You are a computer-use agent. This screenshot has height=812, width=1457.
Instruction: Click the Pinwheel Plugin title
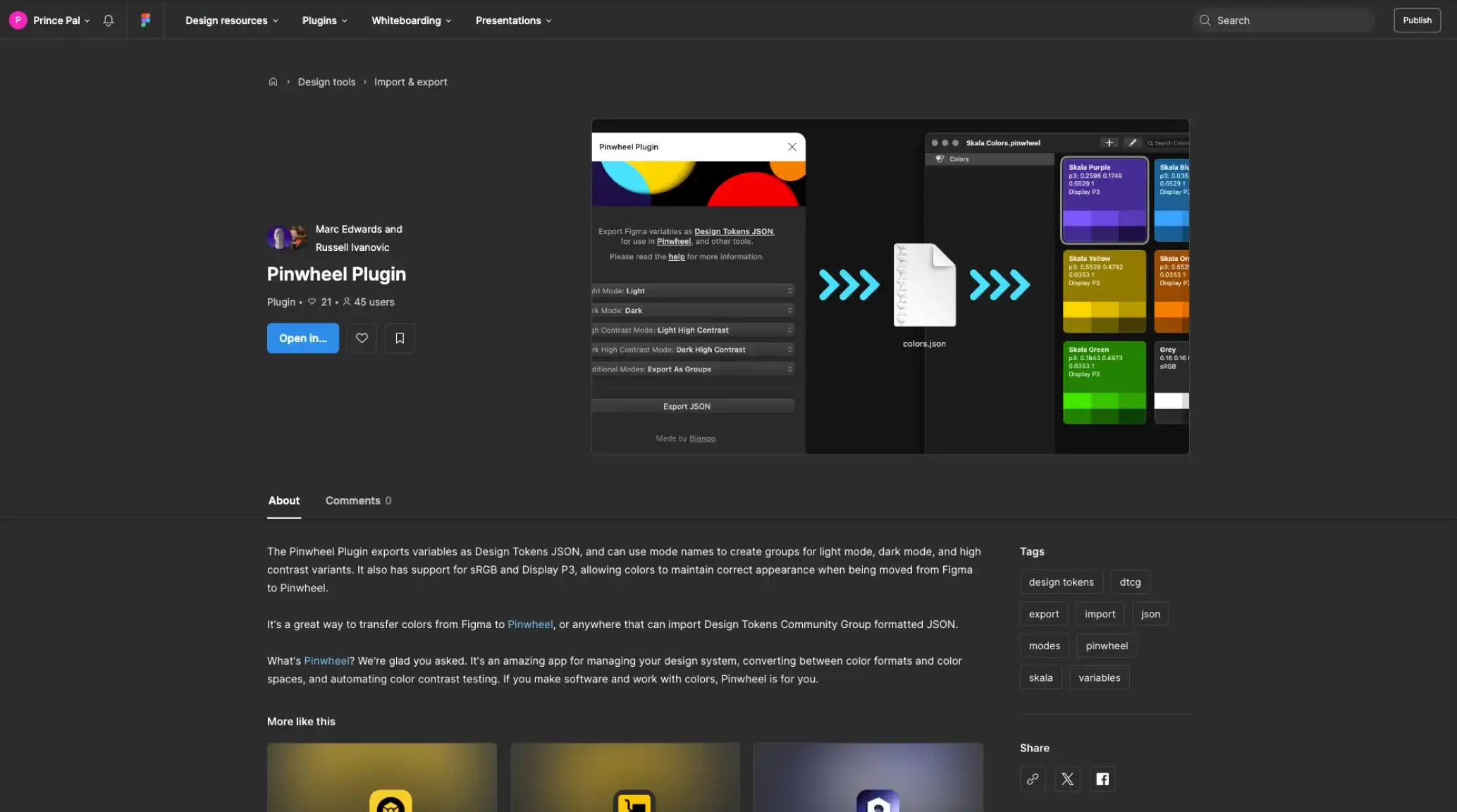coord(336,274)
